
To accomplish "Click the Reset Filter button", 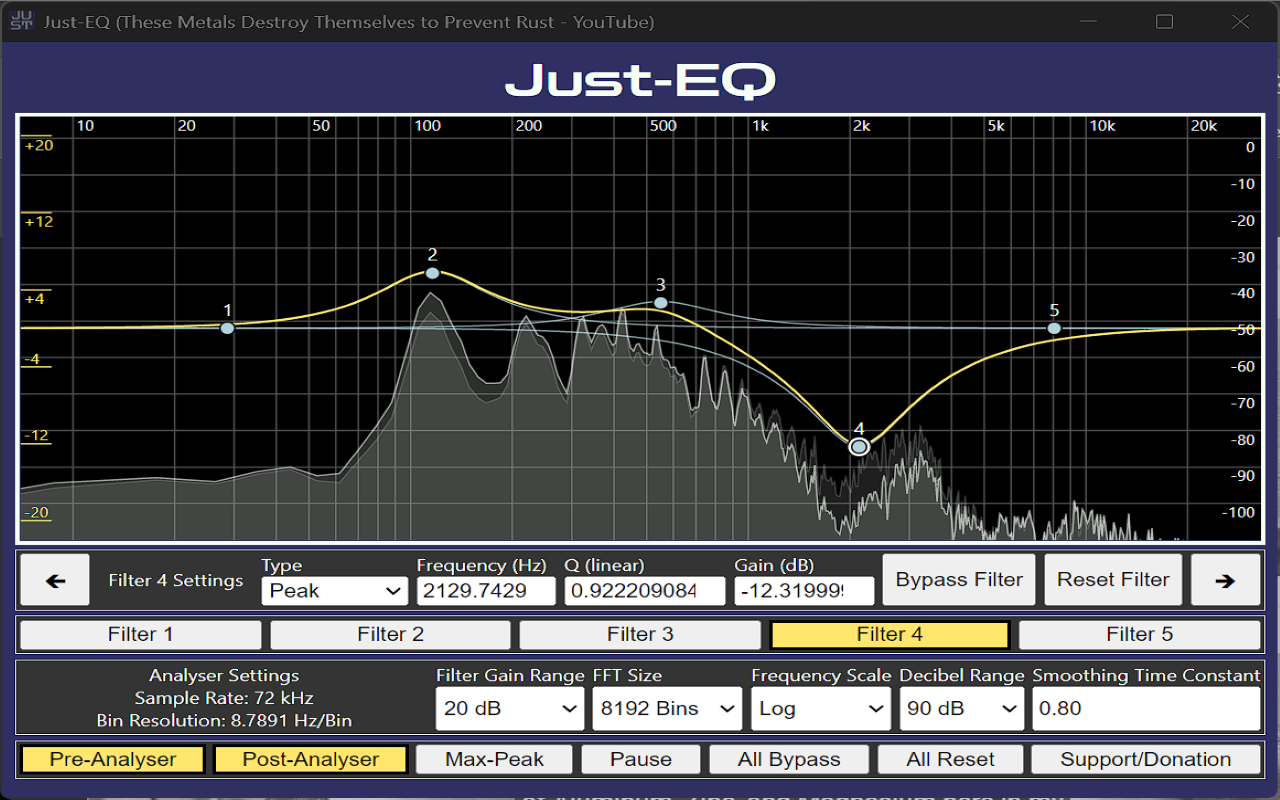I will pos(1113,580).
